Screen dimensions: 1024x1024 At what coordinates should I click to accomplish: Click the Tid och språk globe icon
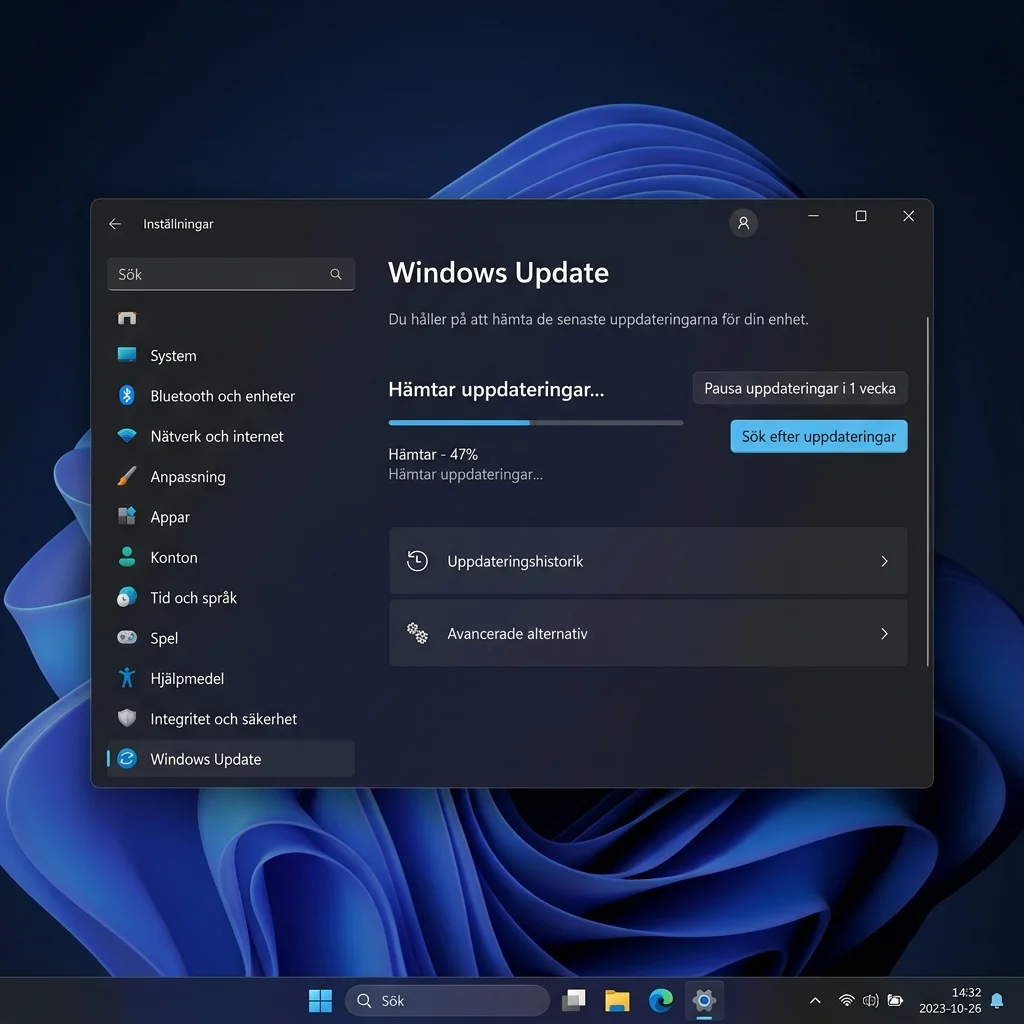click(x=127, y=597)
